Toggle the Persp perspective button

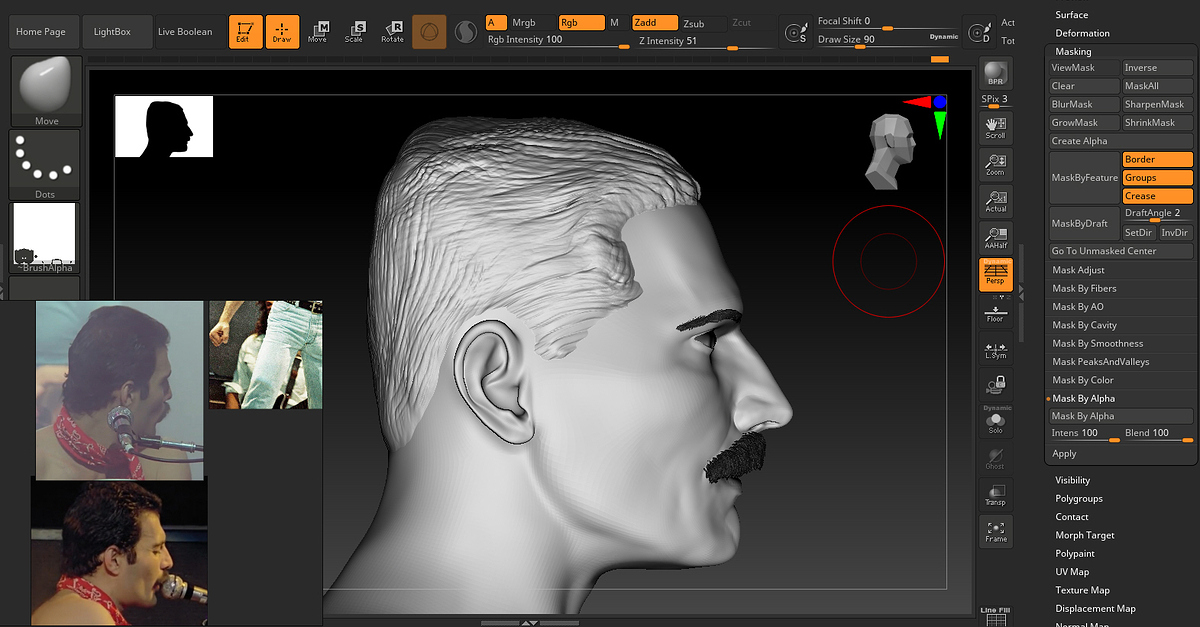click(x=995, y=274)
